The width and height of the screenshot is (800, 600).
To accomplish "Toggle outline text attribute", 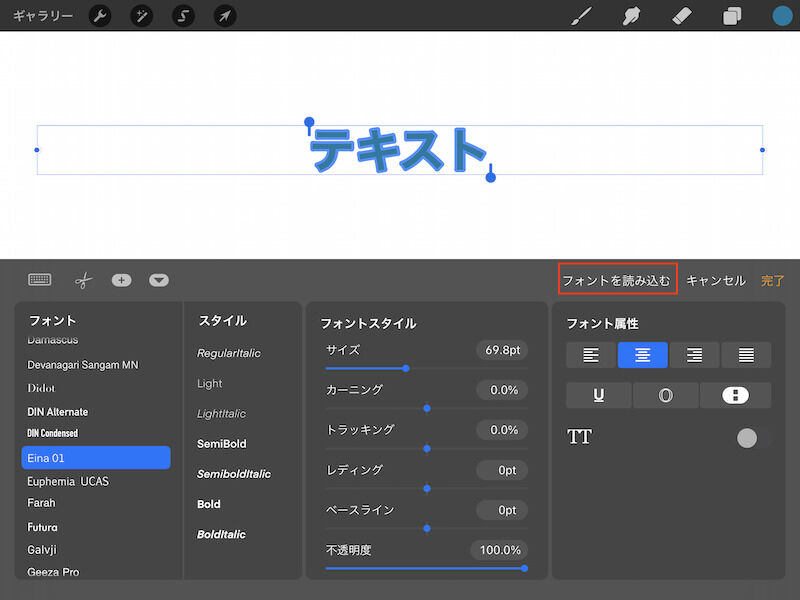I will click(665, 395).
